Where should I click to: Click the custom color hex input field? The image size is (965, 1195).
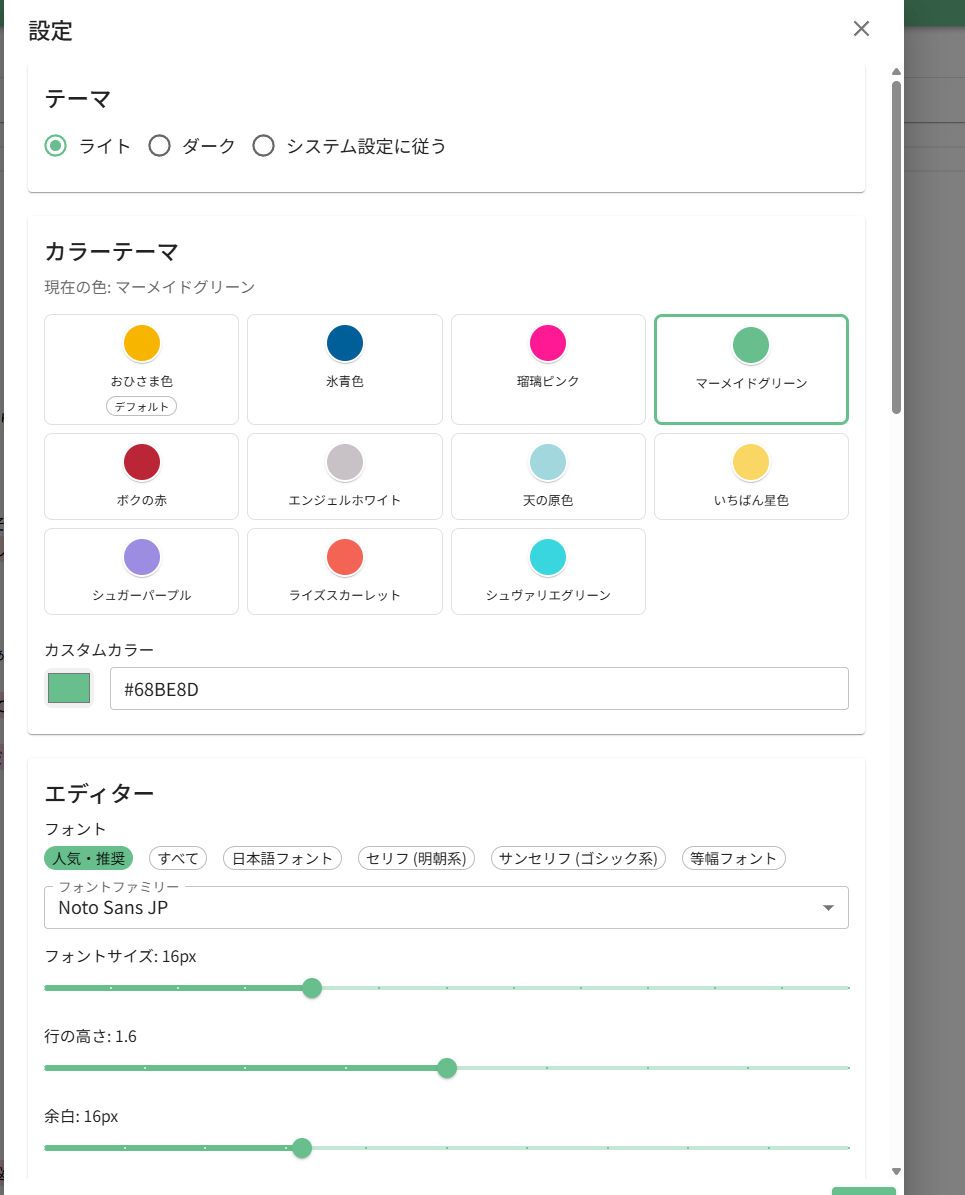(478, 689)
